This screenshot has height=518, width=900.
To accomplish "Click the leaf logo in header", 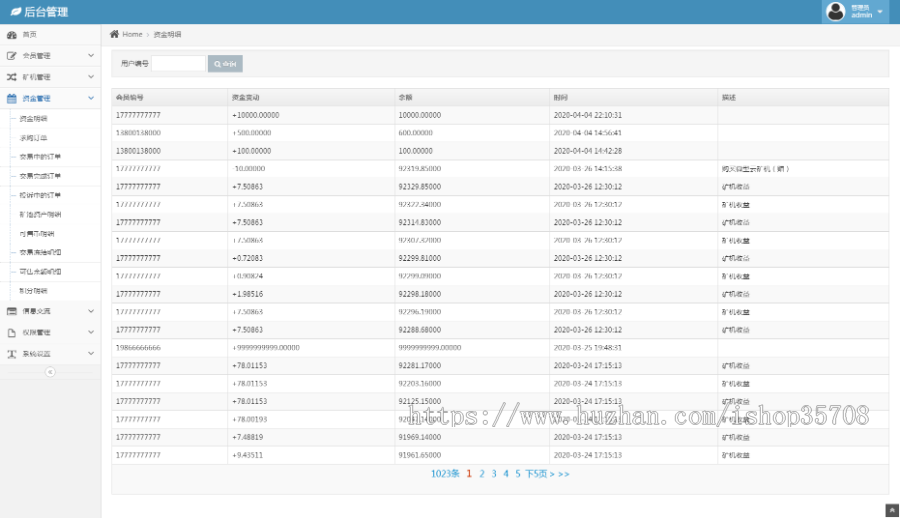I will click(15, 12).
